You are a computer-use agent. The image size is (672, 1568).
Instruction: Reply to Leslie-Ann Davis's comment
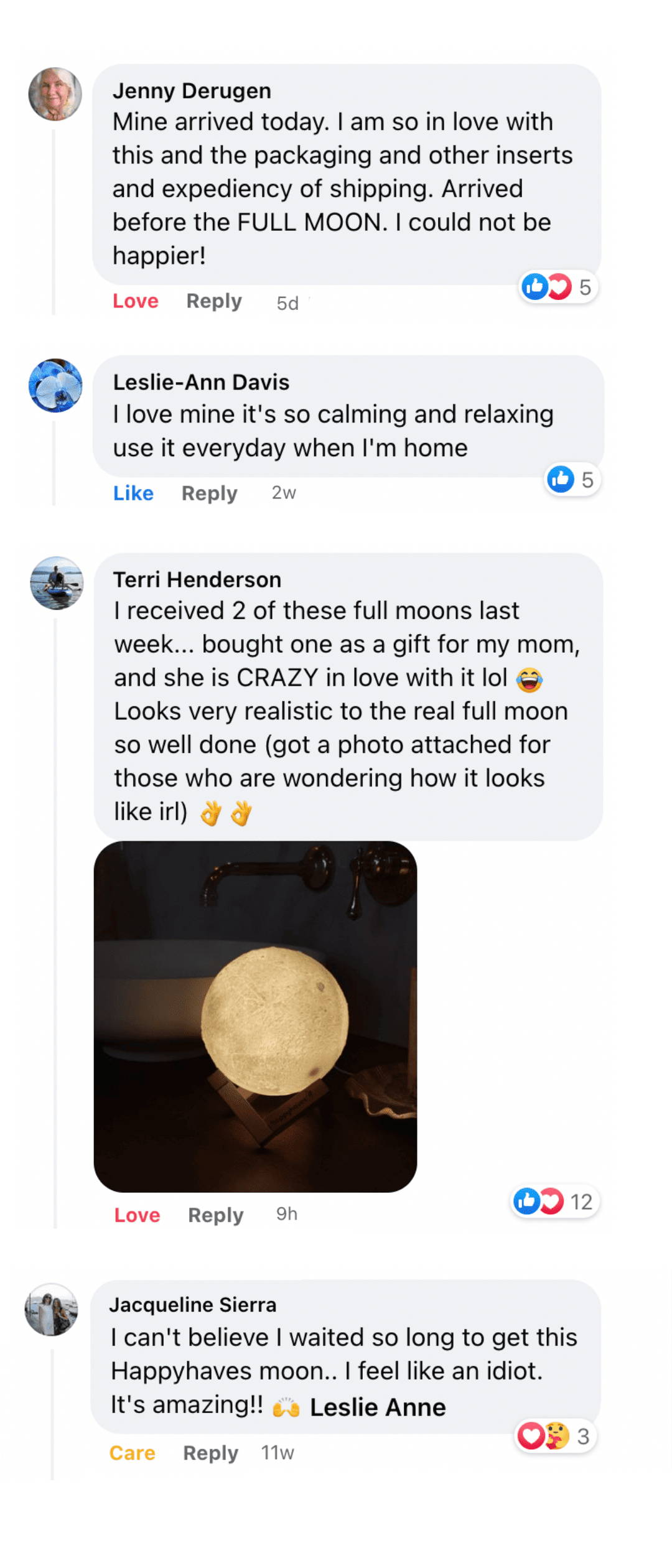click(x=209, y=493)
